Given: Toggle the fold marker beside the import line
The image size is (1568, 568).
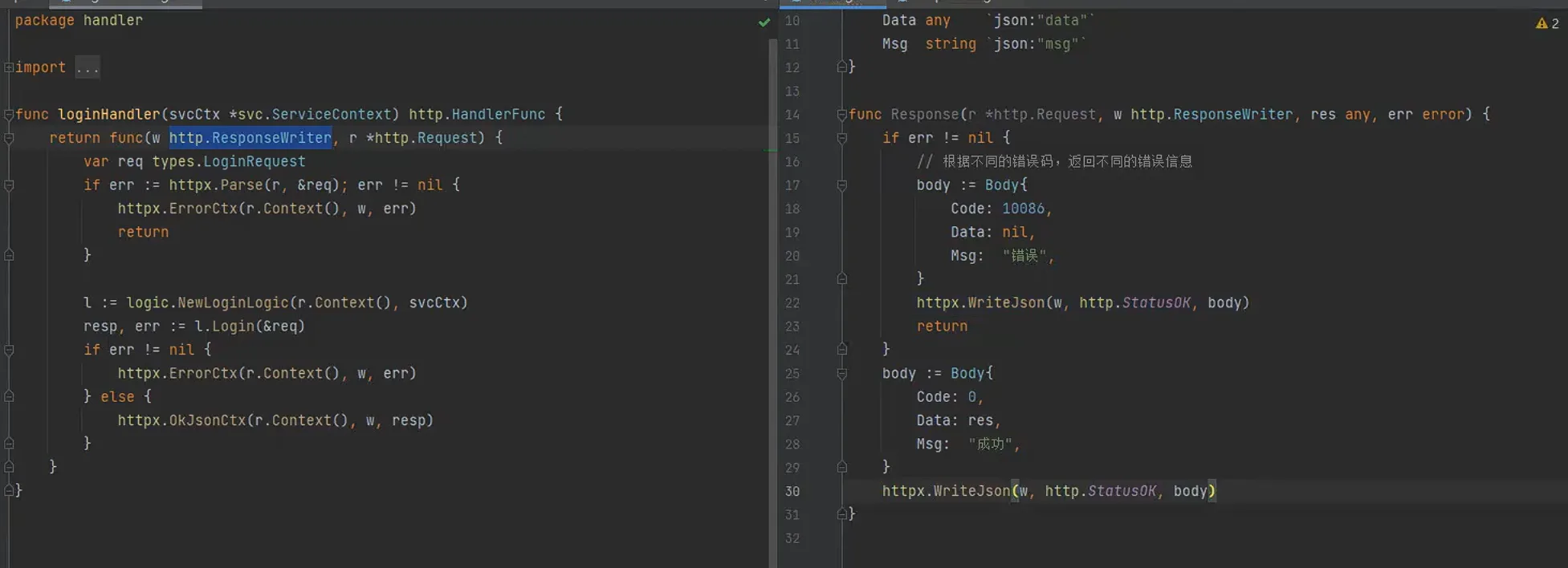Looking at the screenshot, I should click(8, 67).
